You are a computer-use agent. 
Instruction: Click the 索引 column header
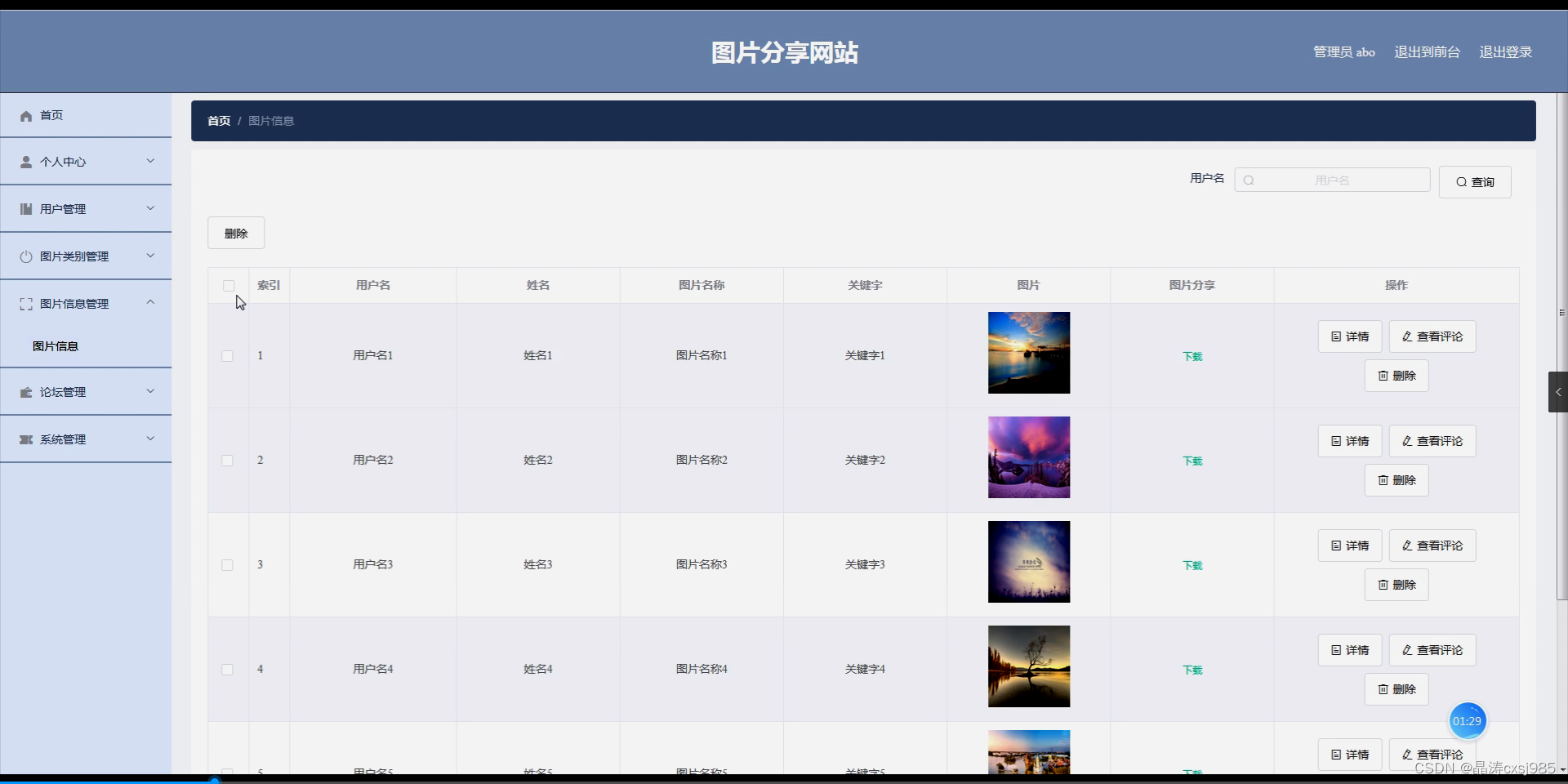tap(269, 285)
